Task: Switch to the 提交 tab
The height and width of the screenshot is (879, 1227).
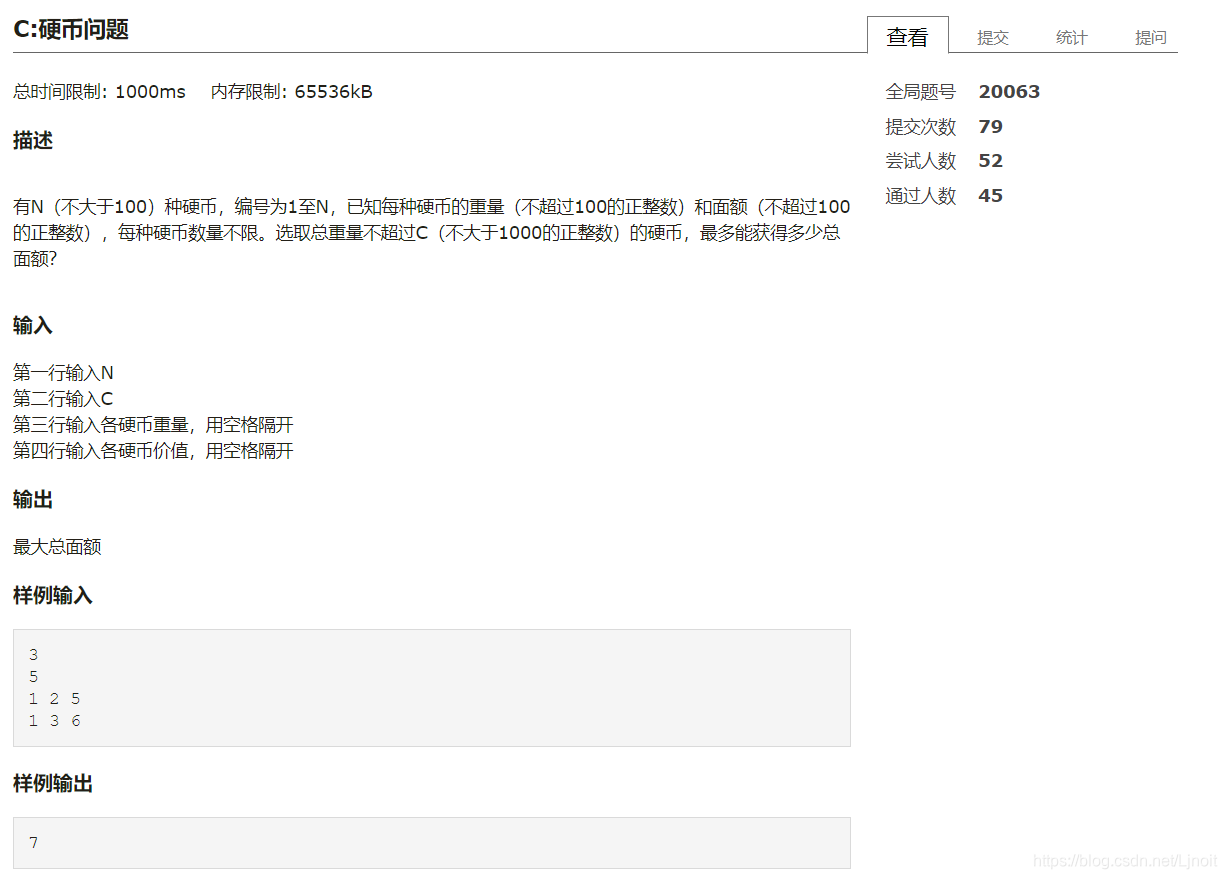Action: pos(992,37)
